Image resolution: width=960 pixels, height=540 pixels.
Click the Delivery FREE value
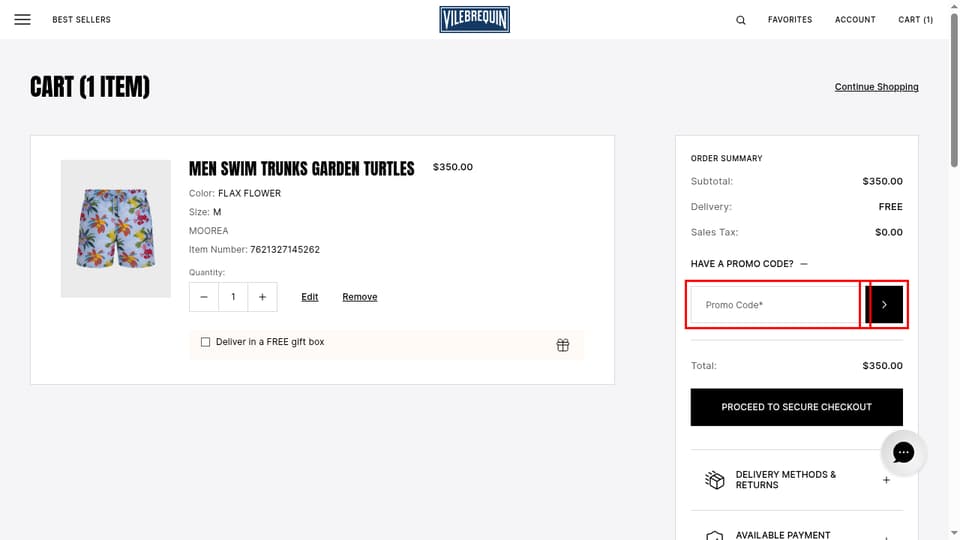click(890, 207)
